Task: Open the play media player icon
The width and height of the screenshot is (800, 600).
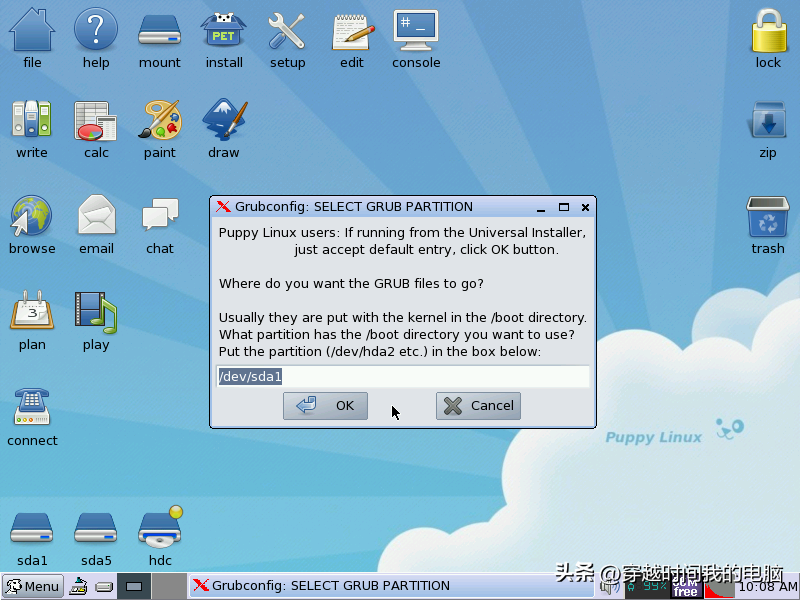Action: tap(96, 312)
